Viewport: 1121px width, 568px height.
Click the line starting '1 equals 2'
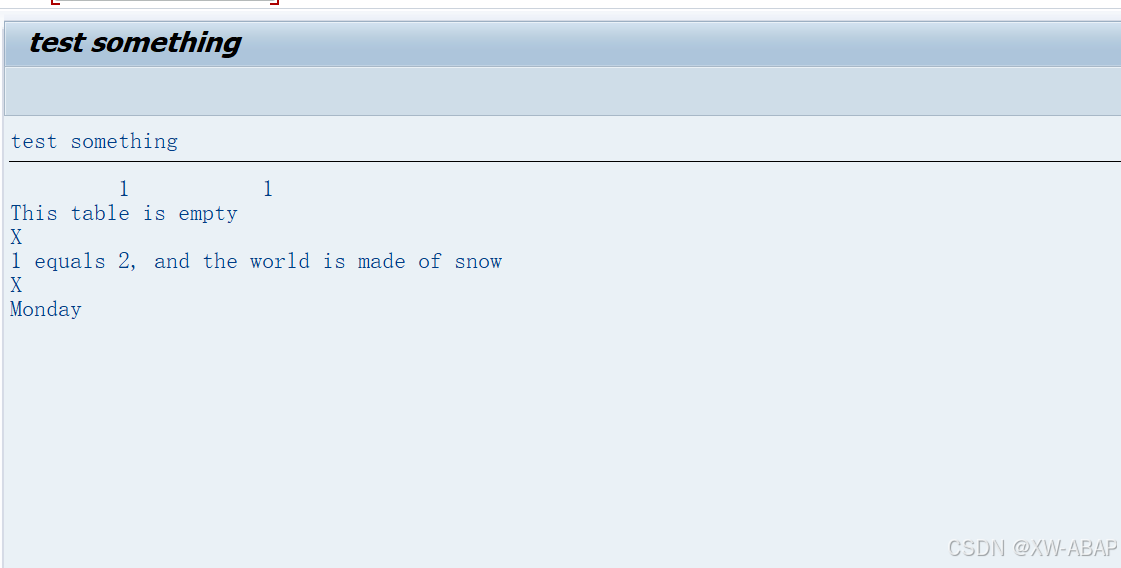(x=256, y=261)
